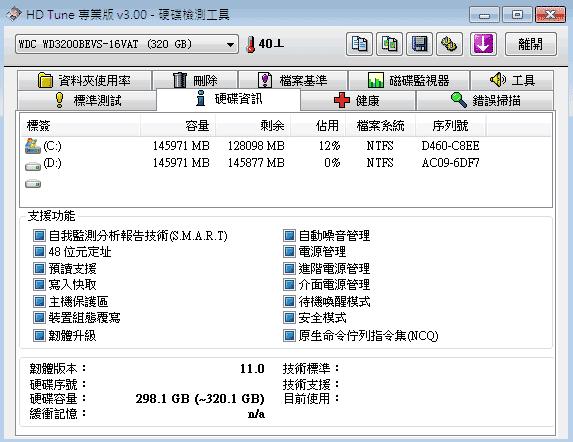Click the 容量 column header
573x442 pixels.
click(178, 126)
